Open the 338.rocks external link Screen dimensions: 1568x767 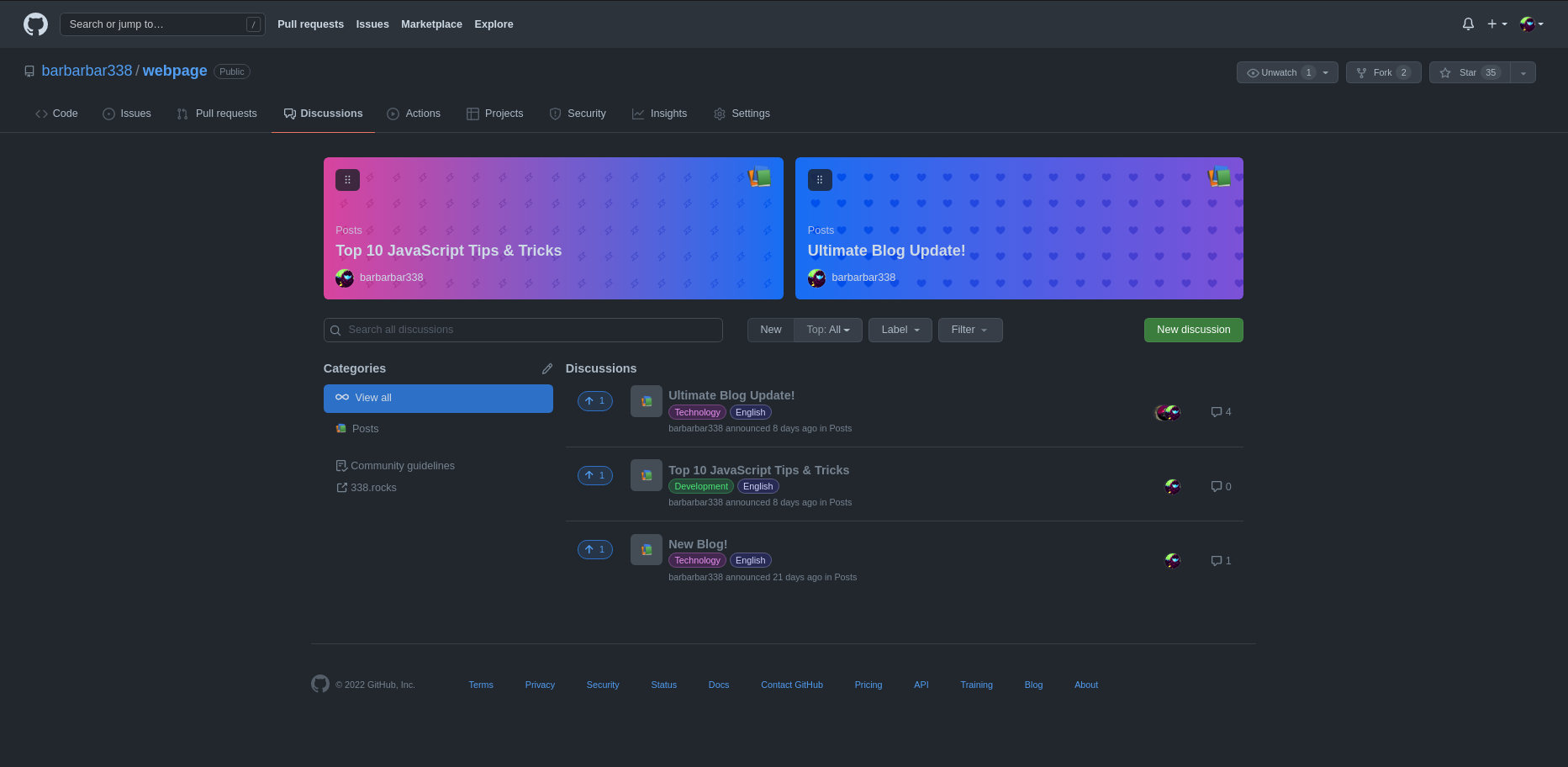point(367,488)
